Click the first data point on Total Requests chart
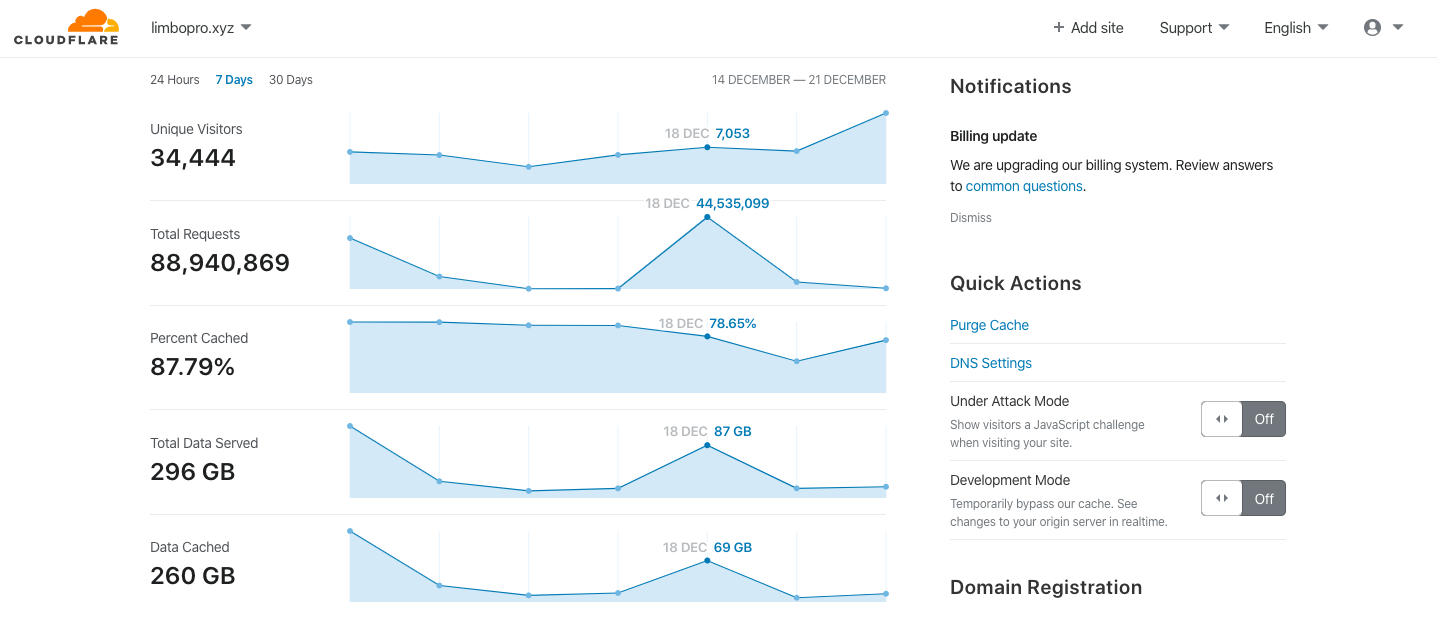 pyautogui.click(x=350, y=238)
